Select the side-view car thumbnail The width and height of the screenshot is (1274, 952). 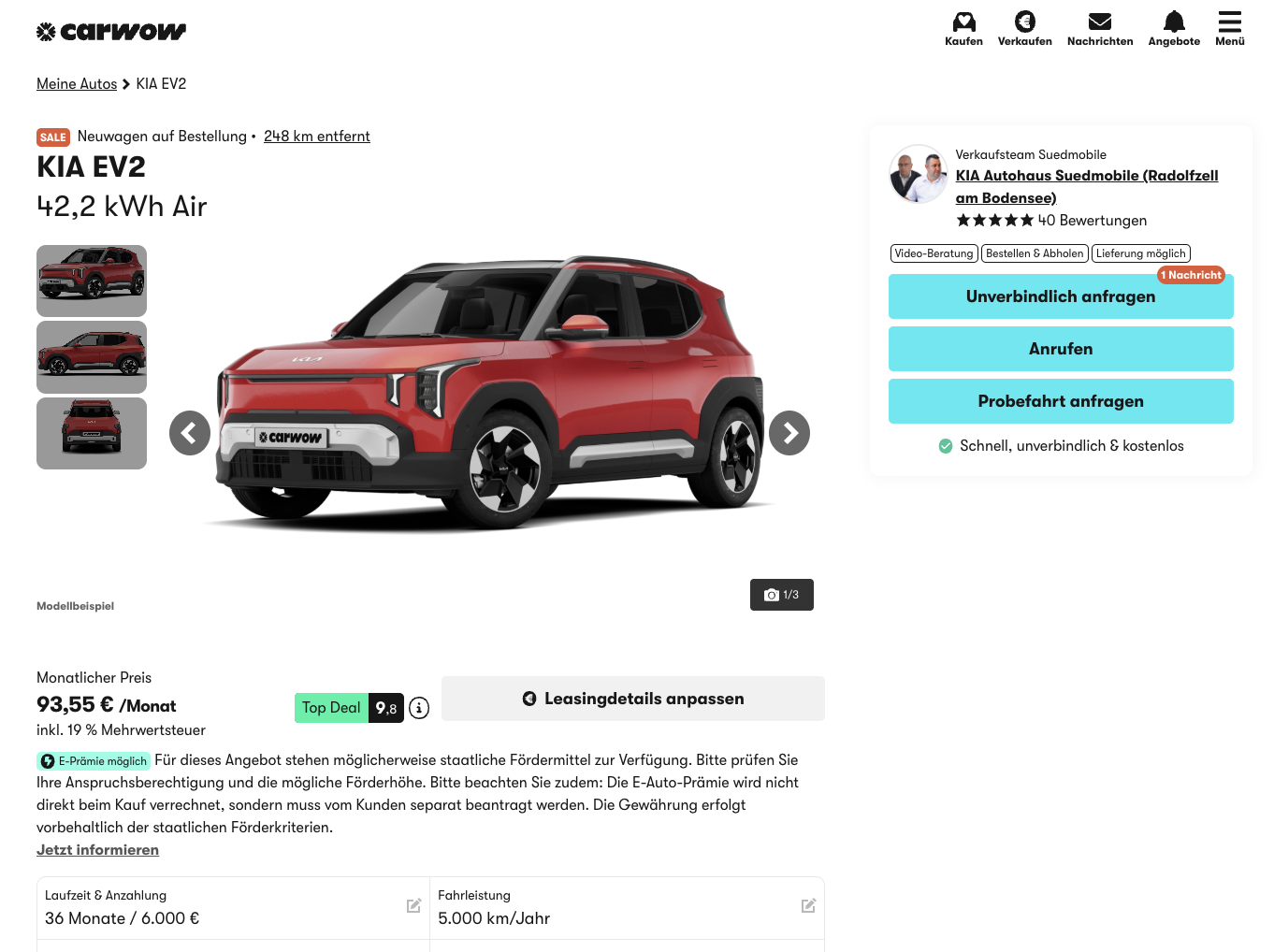pyautogui.click(x=92, y=357)
